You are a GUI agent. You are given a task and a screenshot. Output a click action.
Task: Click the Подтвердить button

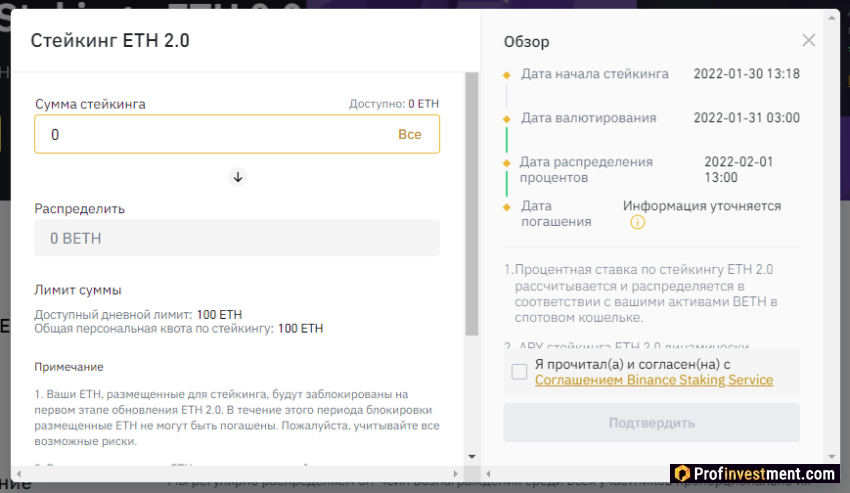pos(652,422)
